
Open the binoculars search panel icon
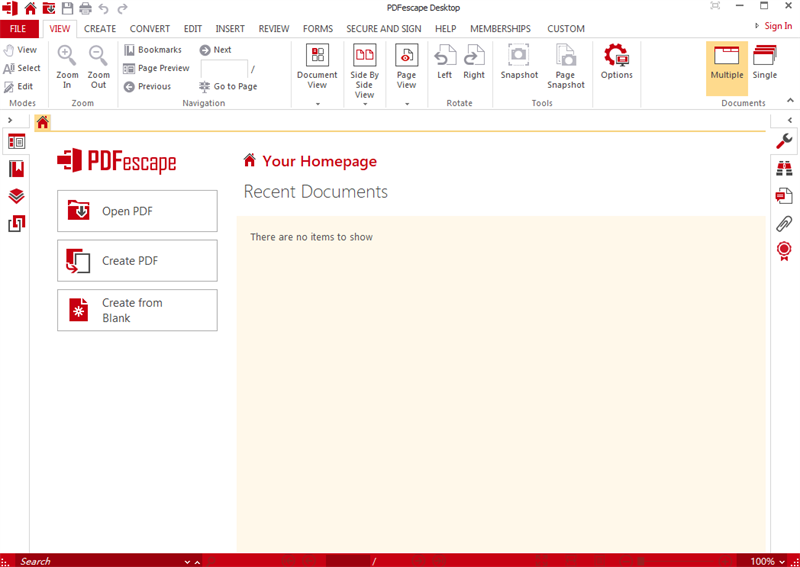click(784, 168)
